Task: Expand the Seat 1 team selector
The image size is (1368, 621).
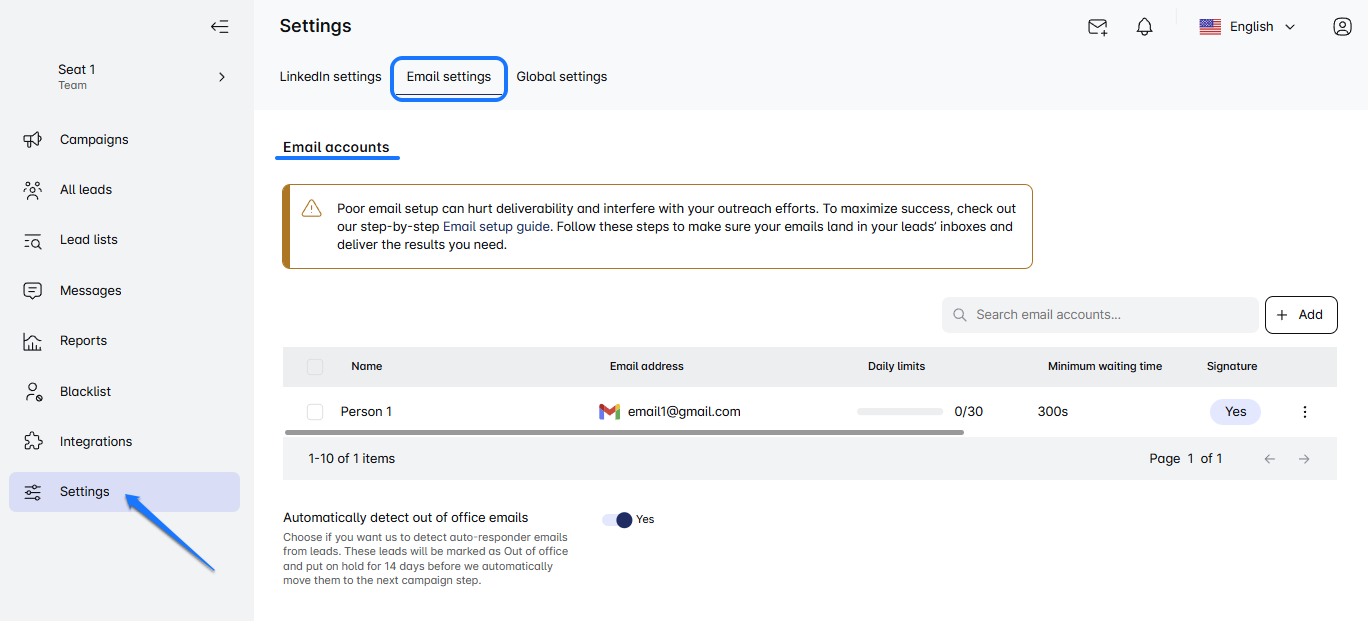Action: click(x=221, y=77)
